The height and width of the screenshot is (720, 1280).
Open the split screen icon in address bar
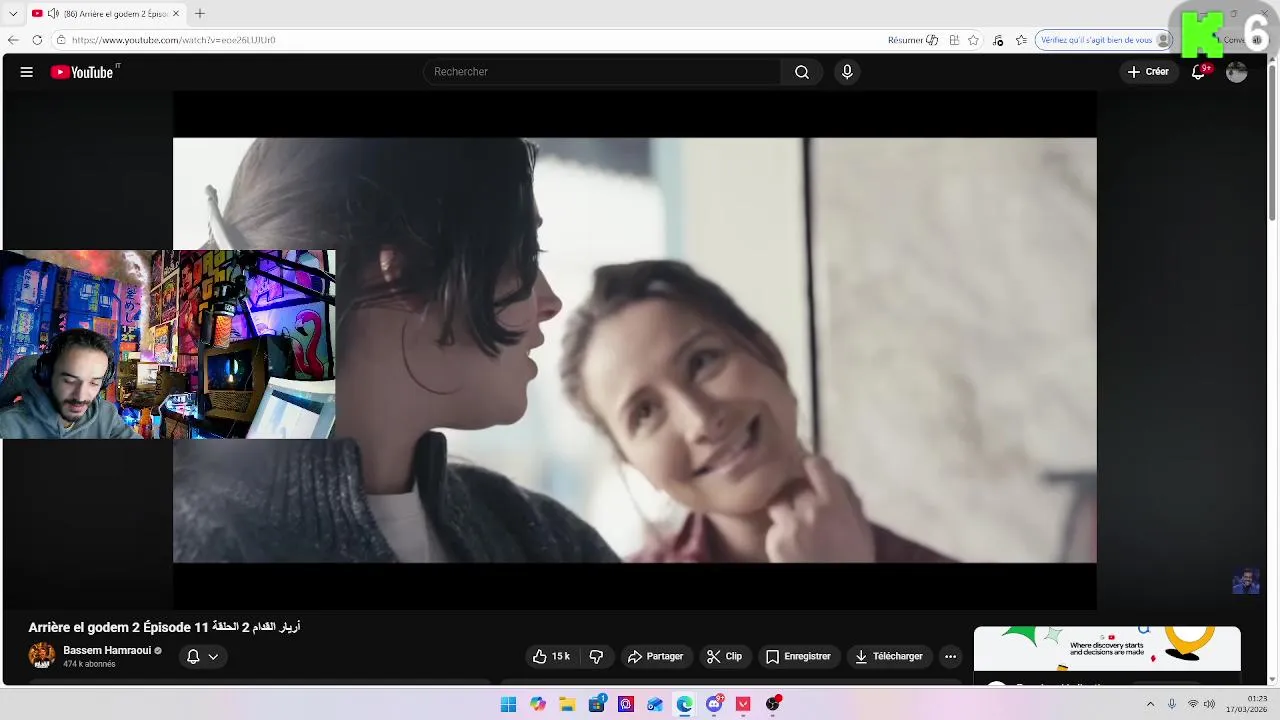954,40
